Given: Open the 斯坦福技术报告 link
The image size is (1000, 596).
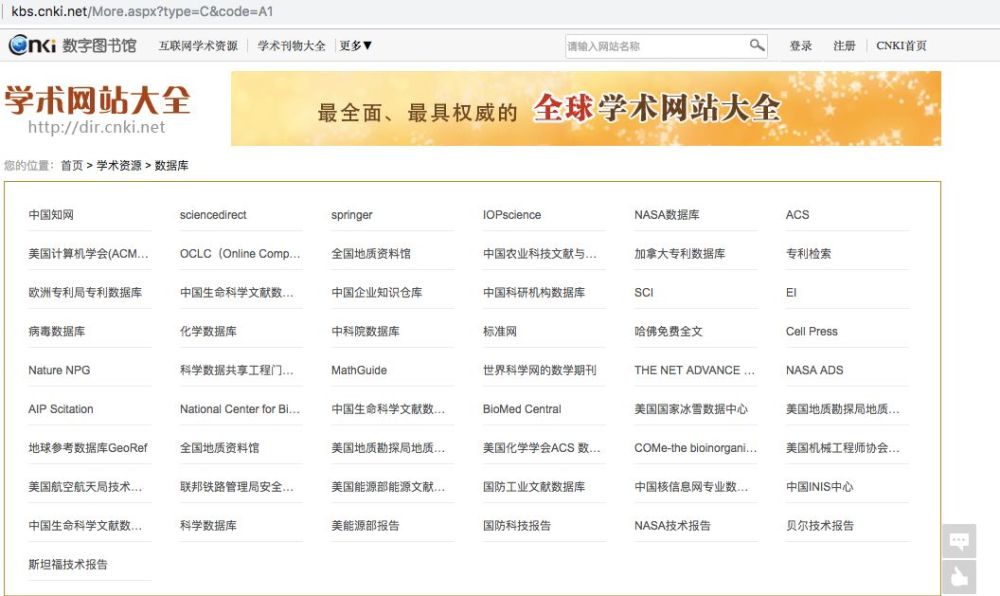Looking at the screenshot, I should pyautogui.click(x=68, y=565).
